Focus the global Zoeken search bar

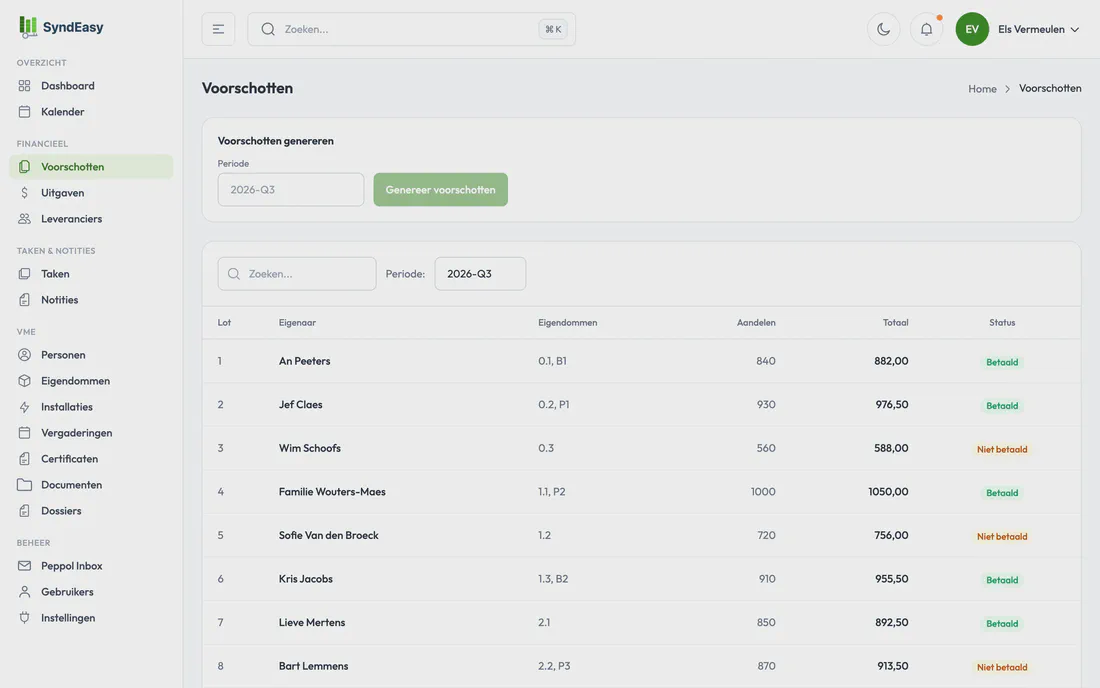[411, 29]
